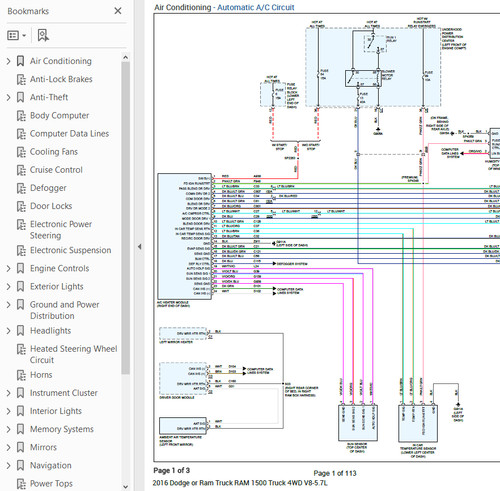Click the Engine Controls bookmark icon
The width and height of the screenshot is (500, 491).
21,268
